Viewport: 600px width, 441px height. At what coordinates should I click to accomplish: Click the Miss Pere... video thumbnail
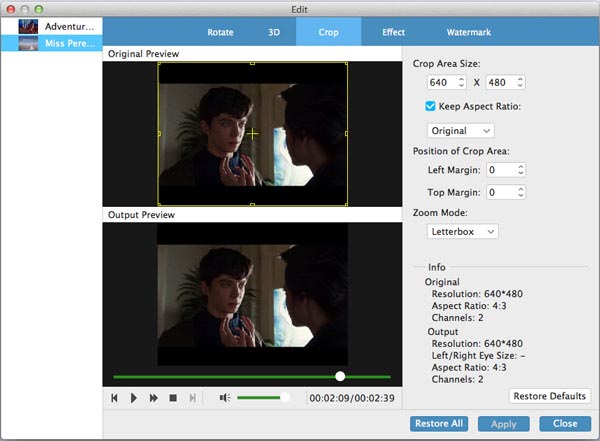28,43
